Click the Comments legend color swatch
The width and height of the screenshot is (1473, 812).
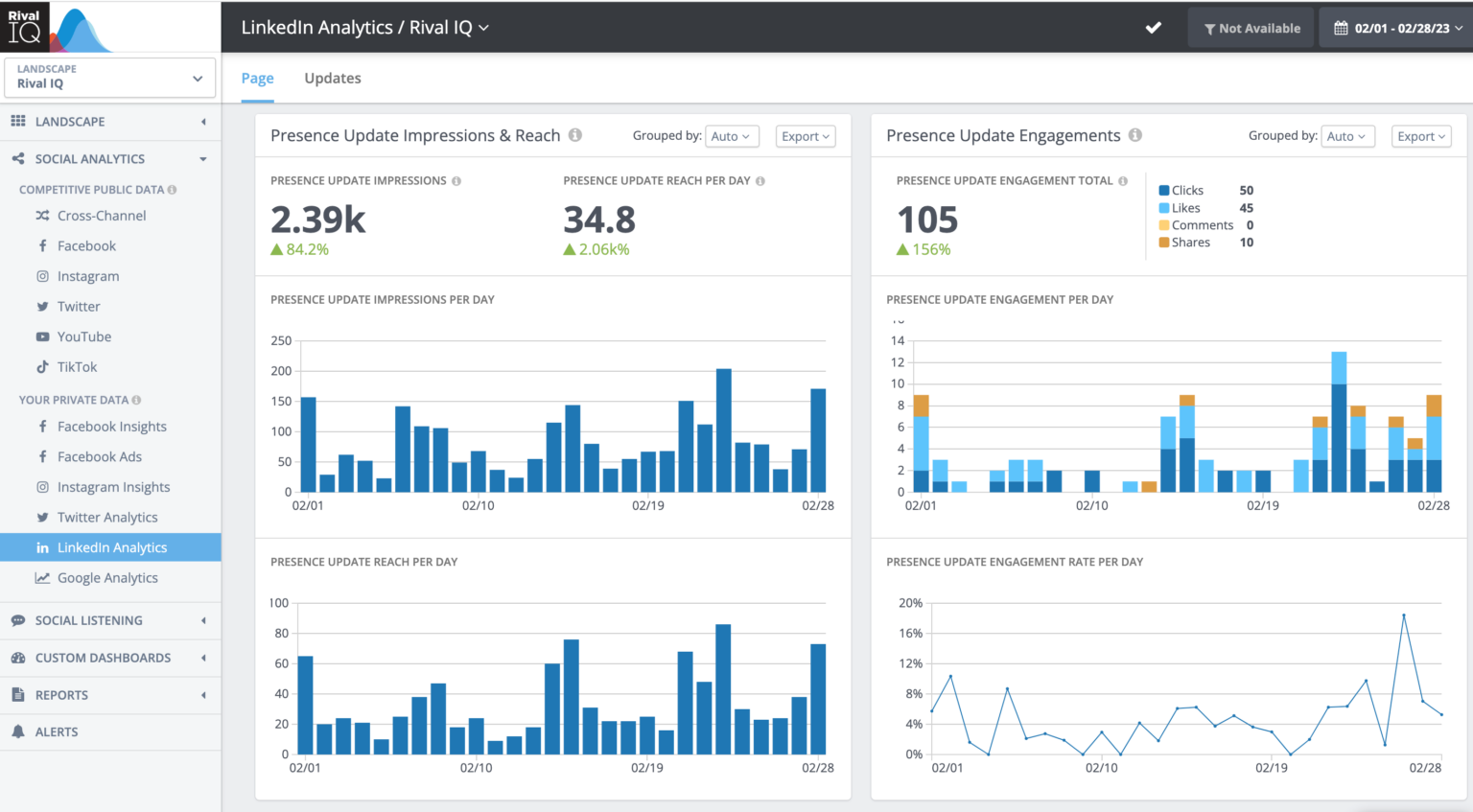tap(1164, 225)
